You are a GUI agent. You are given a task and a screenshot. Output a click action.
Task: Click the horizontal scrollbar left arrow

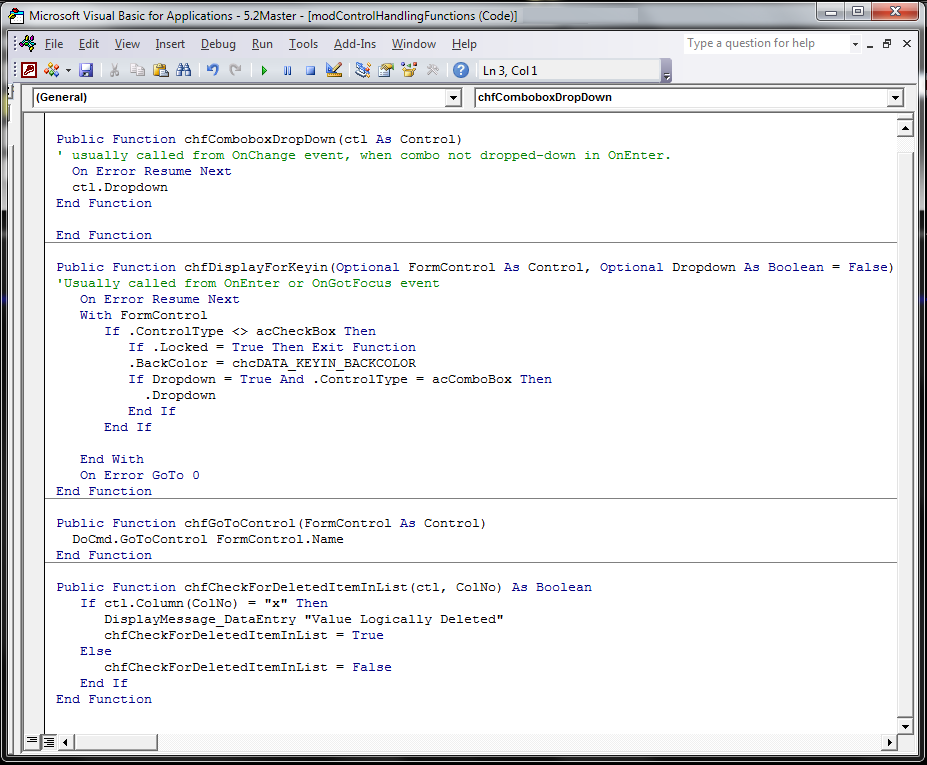pos(65,741)
